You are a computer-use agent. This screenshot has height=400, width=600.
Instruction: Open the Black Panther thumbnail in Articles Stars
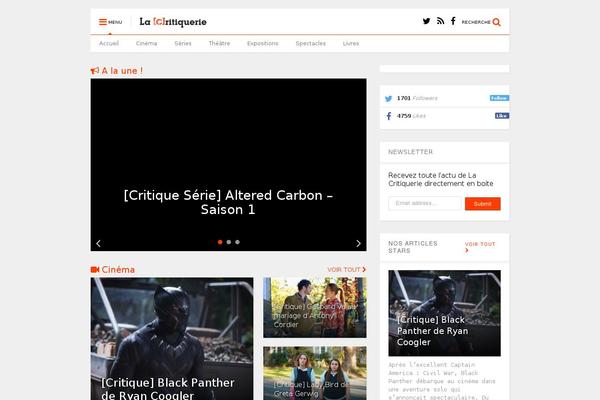click(x=444, y=313)
